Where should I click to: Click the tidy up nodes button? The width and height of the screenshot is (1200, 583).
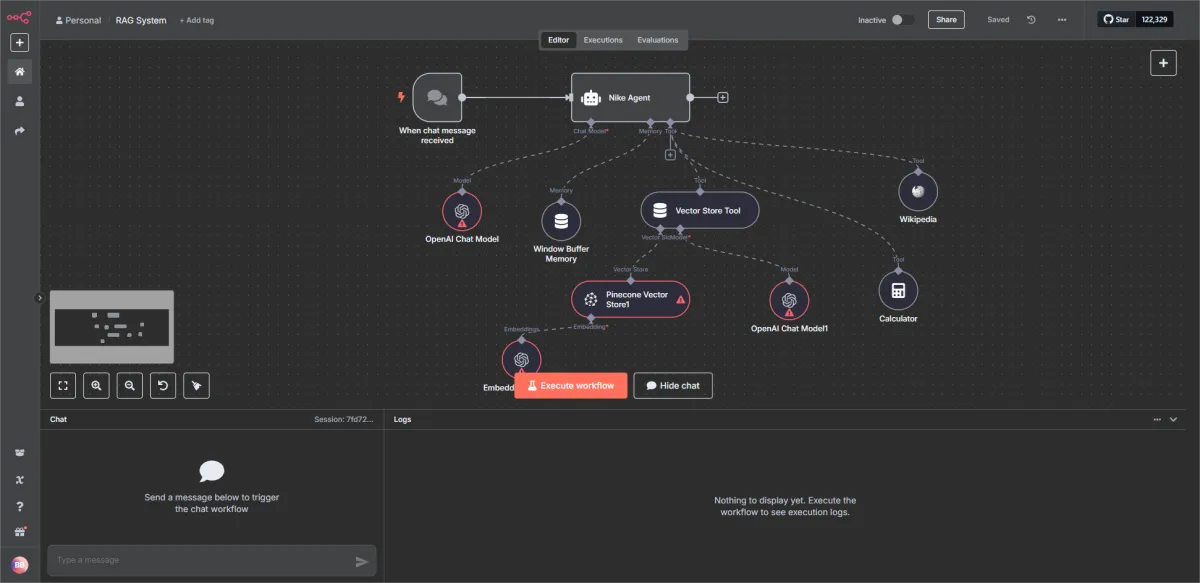click(196, 385)
